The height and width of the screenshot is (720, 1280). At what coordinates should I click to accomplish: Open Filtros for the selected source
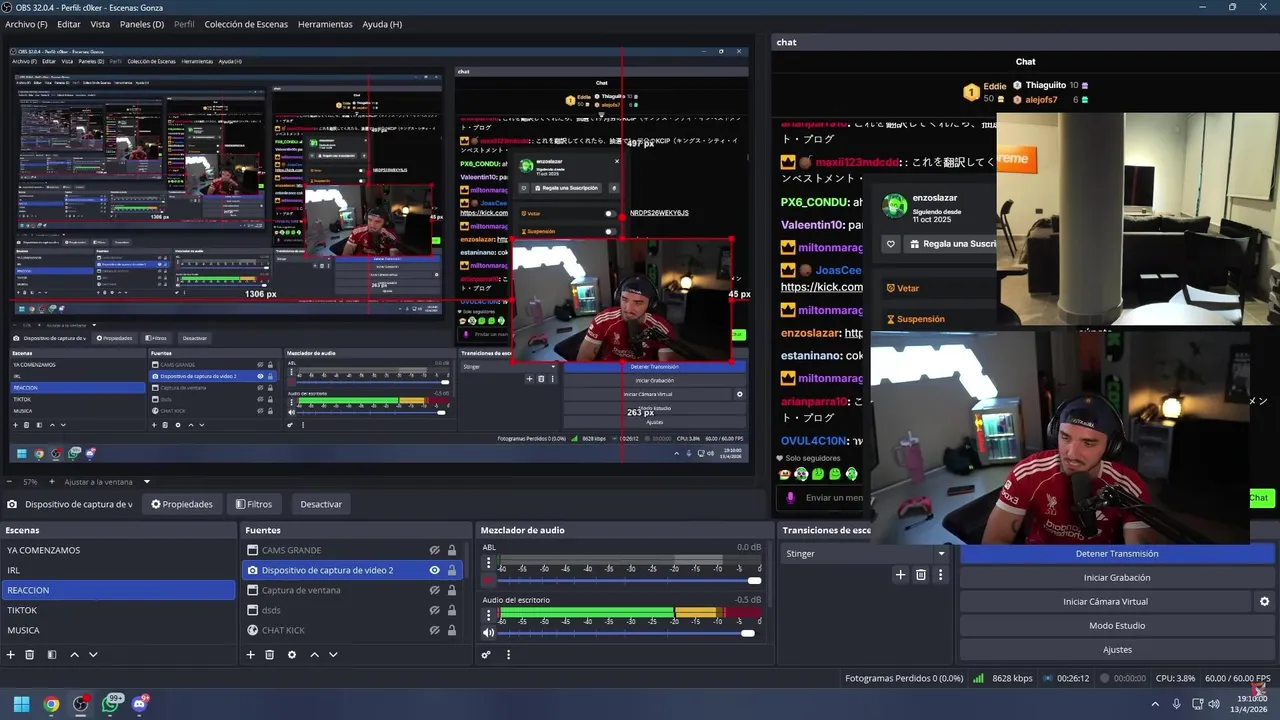254,504
